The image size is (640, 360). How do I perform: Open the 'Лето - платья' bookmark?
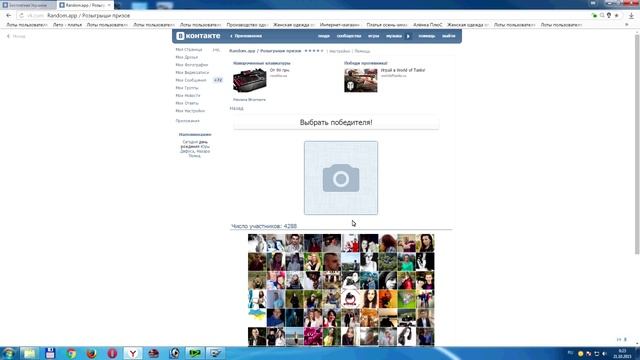coord(67,25)
